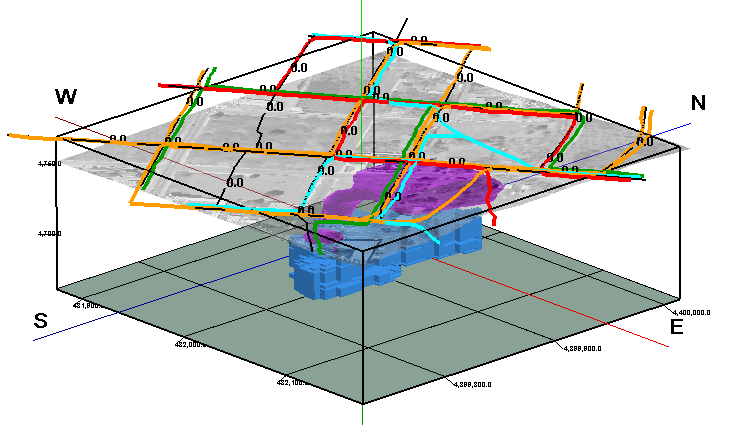741x425 pixels.
Task: Click the E compass direction label
Action: (x=677, y=328)
